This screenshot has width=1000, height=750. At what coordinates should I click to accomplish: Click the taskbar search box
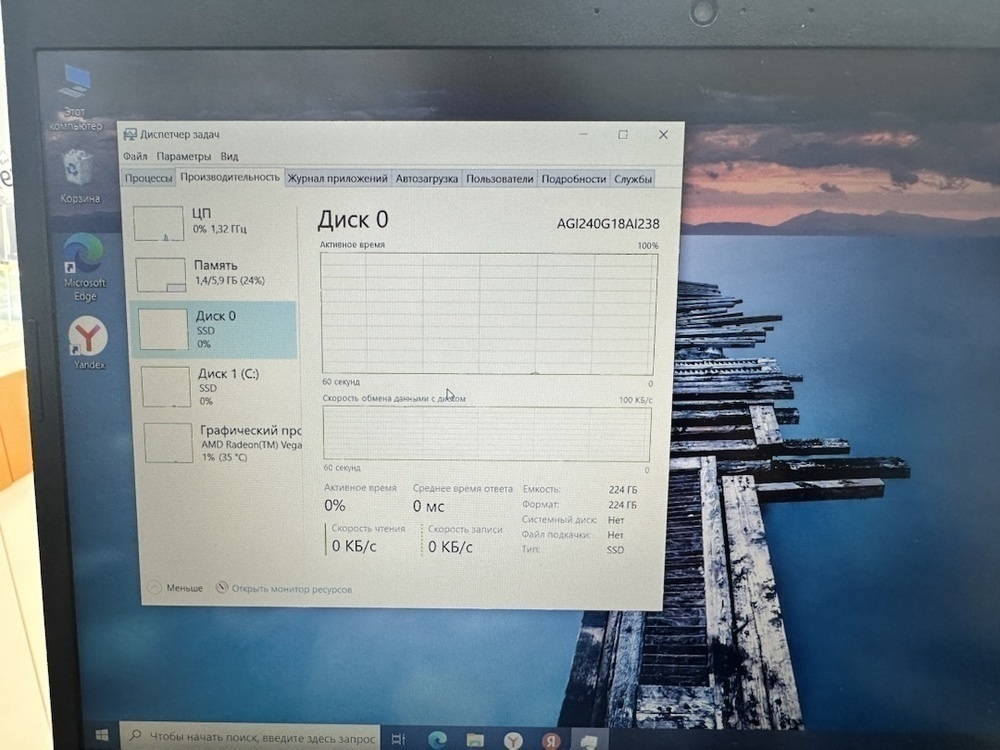tap(250, 737)
